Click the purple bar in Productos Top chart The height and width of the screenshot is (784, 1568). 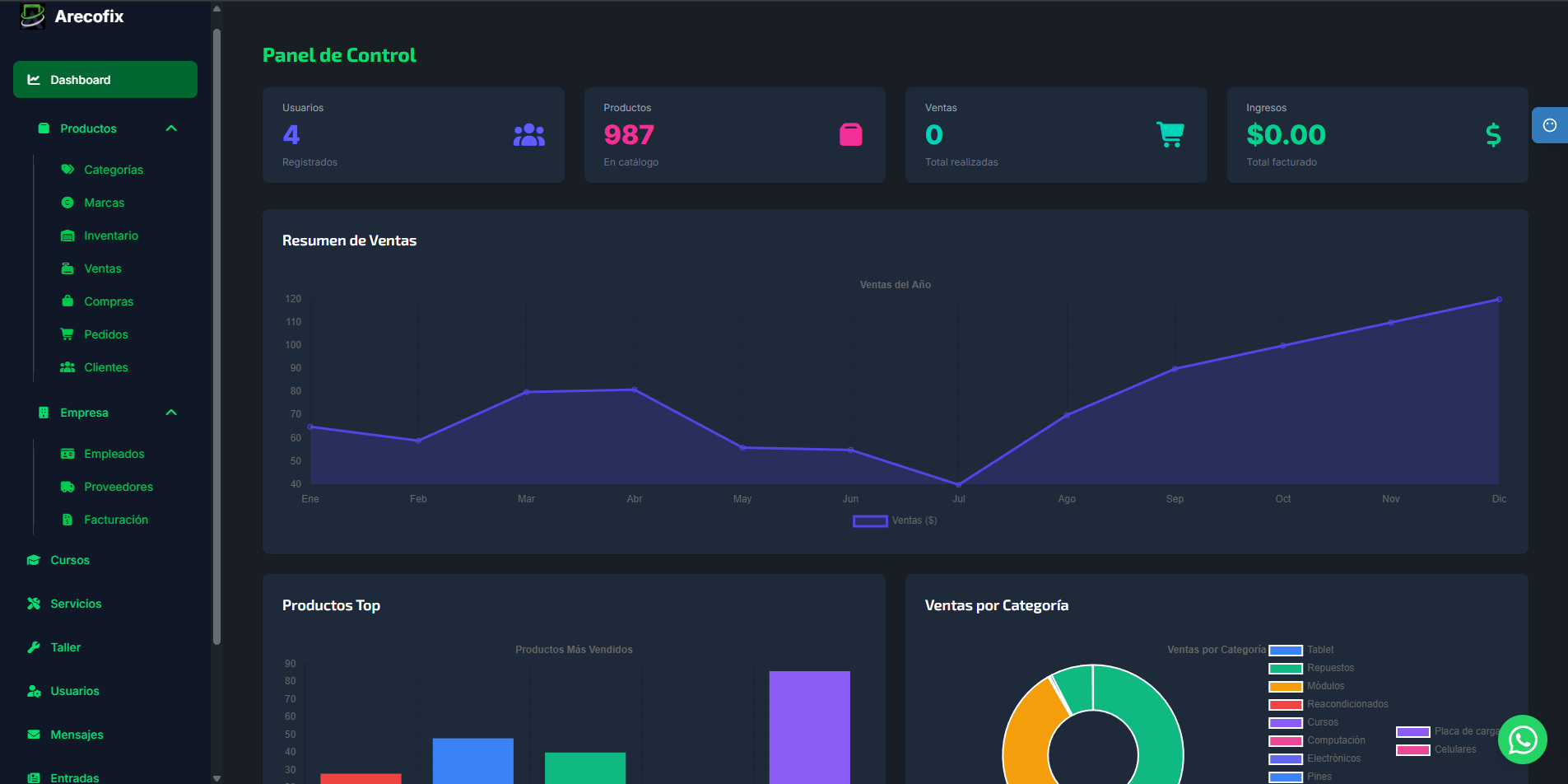pos(809,725)
